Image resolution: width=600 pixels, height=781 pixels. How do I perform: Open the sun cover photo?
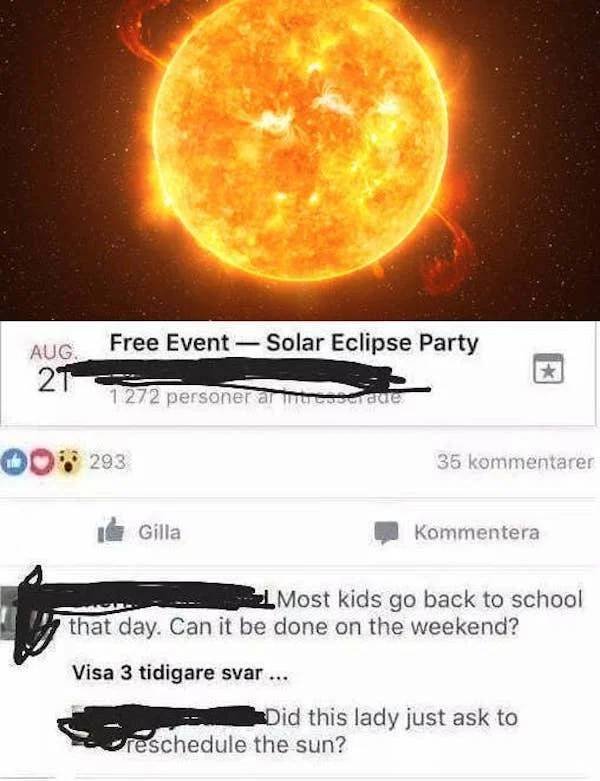[300, 159]
